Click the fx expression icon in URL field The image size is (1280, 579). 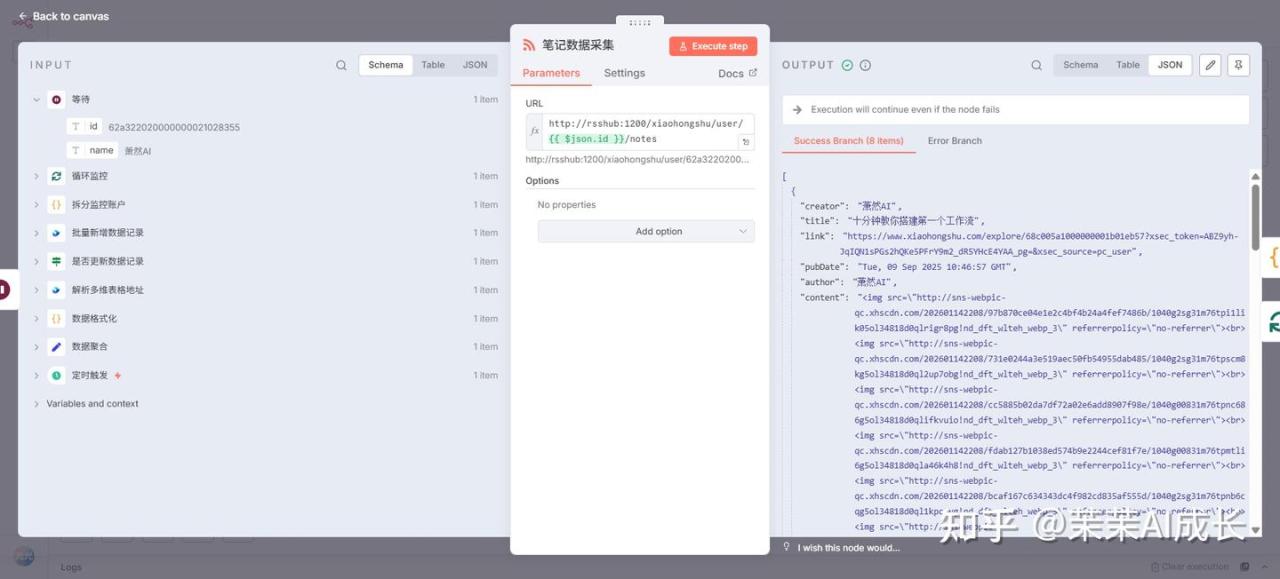535,131
